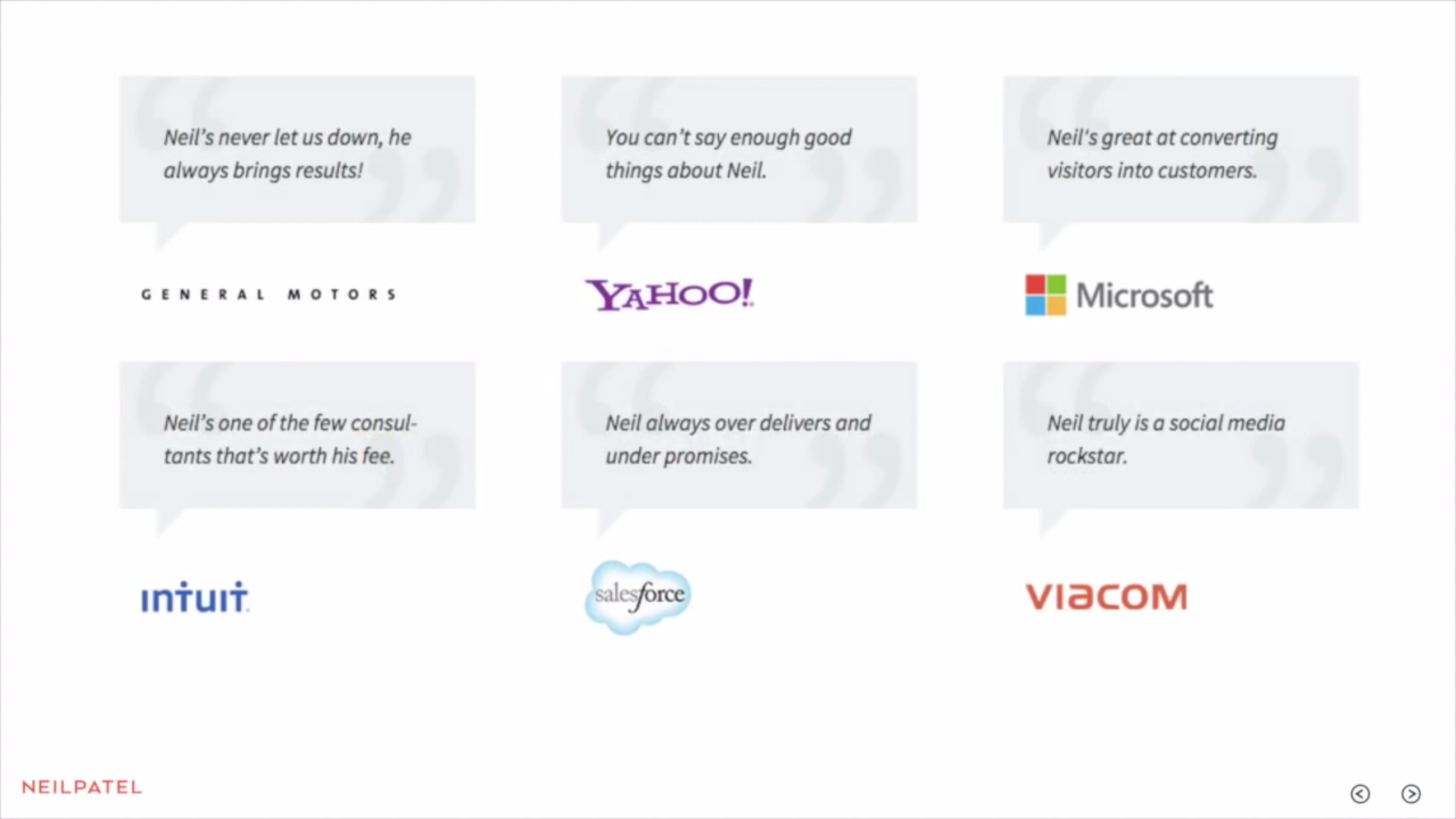Image resolution: width=1456 pixels, height=819 pixels.
Task: Click the General Motors logo
Action: [x=269, y=293]
